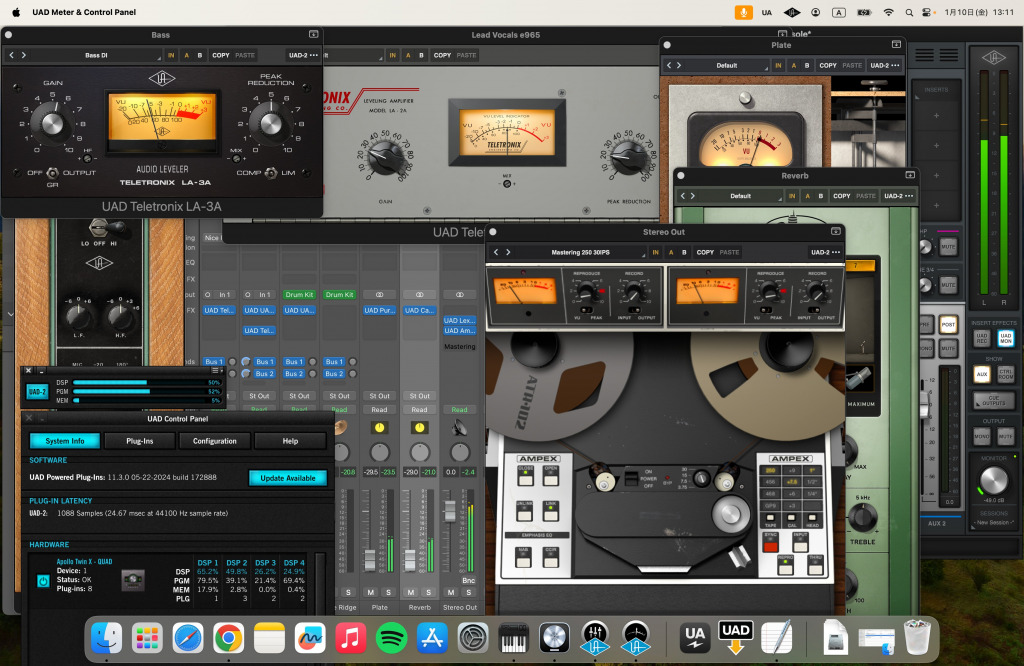Click the UAD-2 chip icon in the meter
Screen dimensions: 1024x666
coord(37,392)
